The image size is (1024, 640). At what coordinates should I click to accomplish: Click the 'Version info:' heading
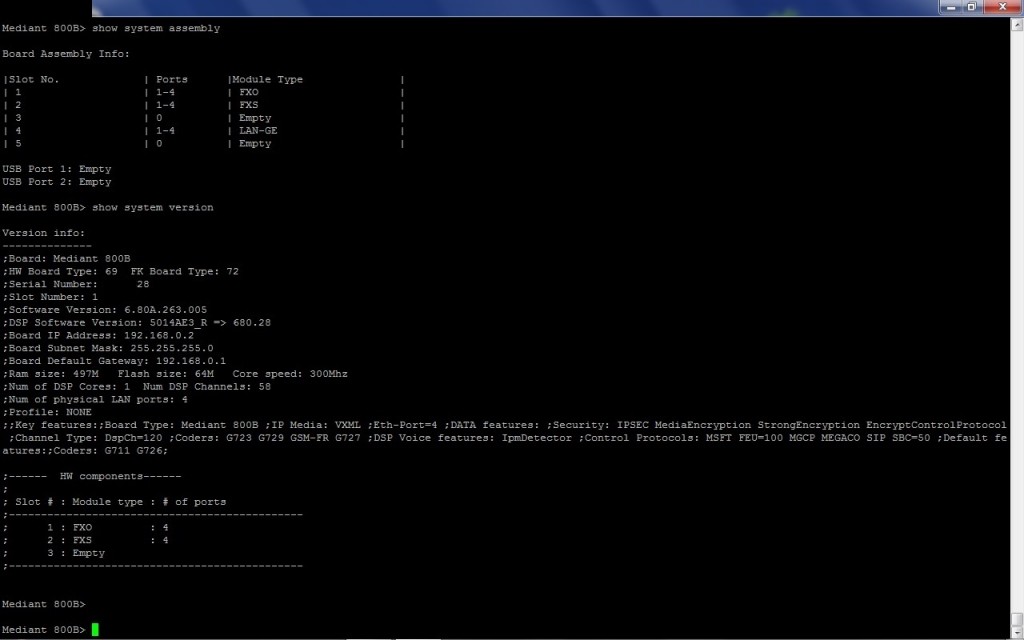[44, 233]
